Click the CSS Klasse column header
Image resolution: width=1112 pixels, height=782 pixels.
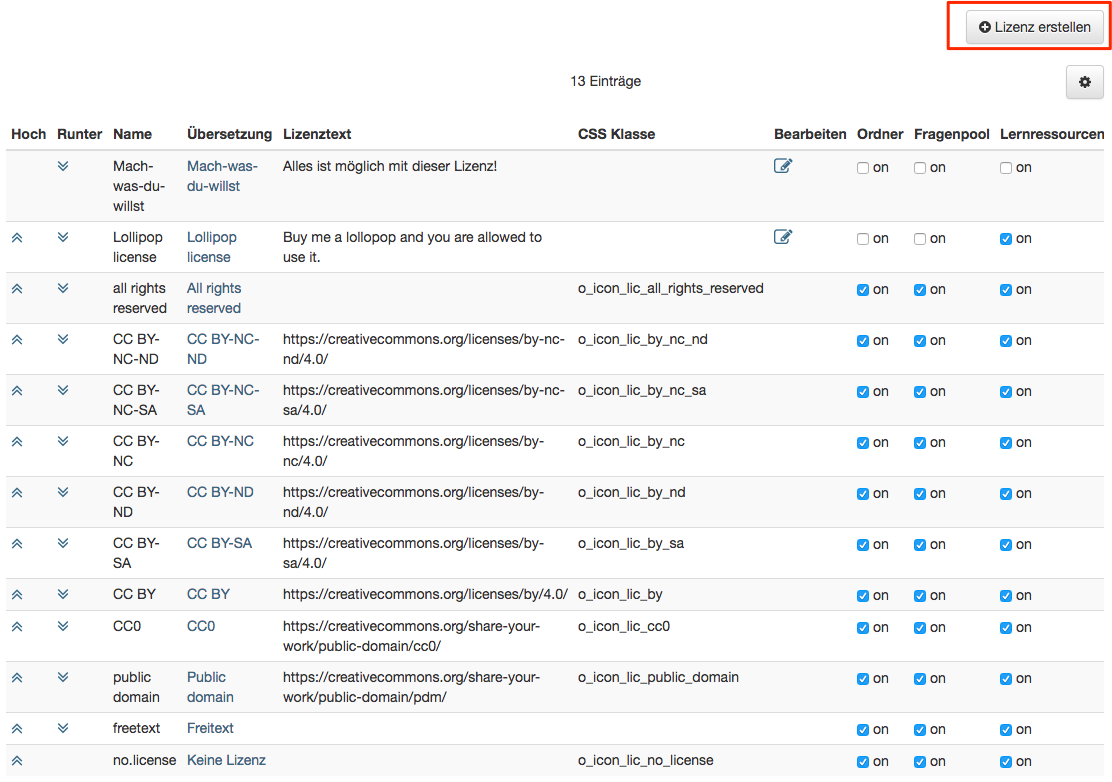(616, 134)
